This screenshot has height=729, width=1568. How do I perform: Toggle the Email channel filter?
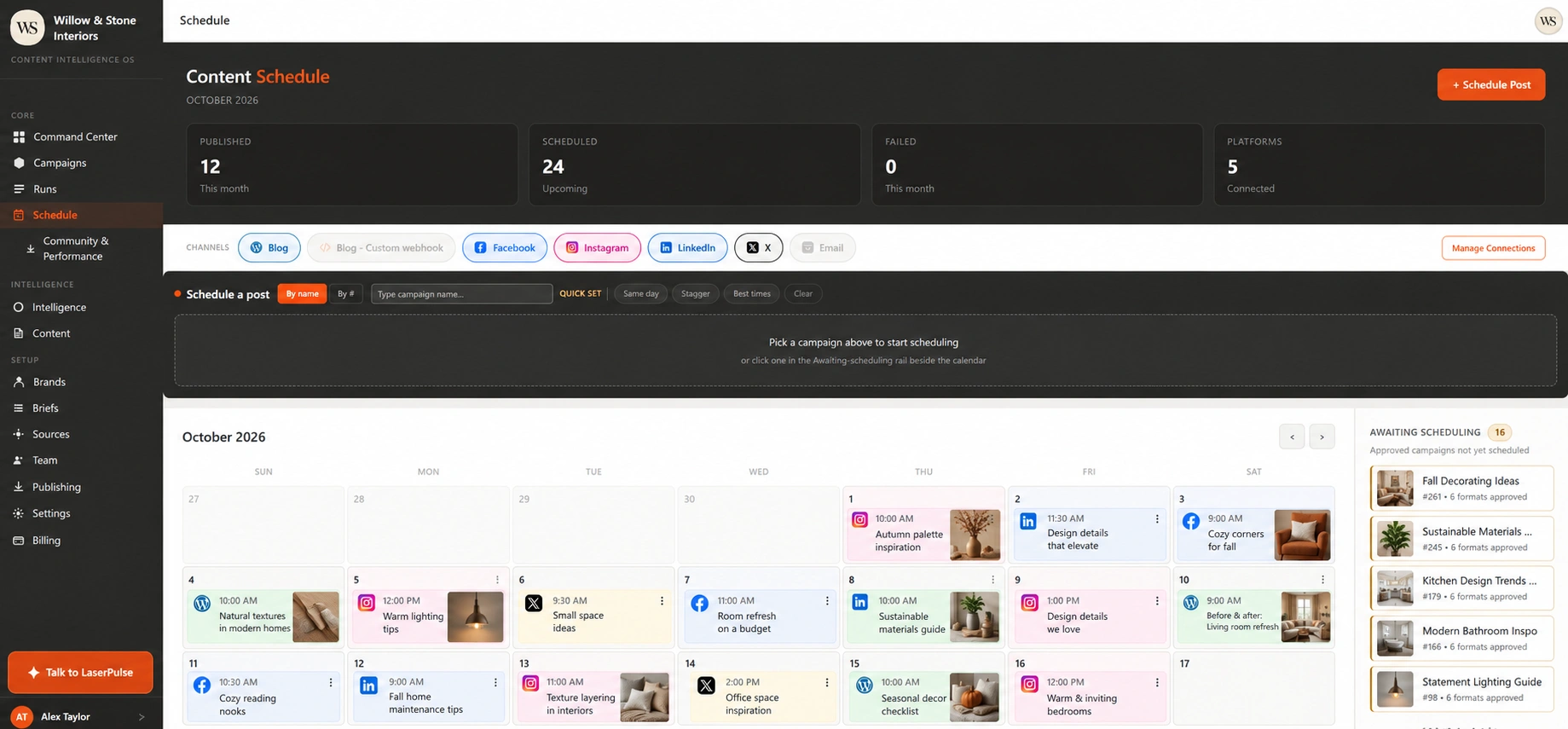823,248
